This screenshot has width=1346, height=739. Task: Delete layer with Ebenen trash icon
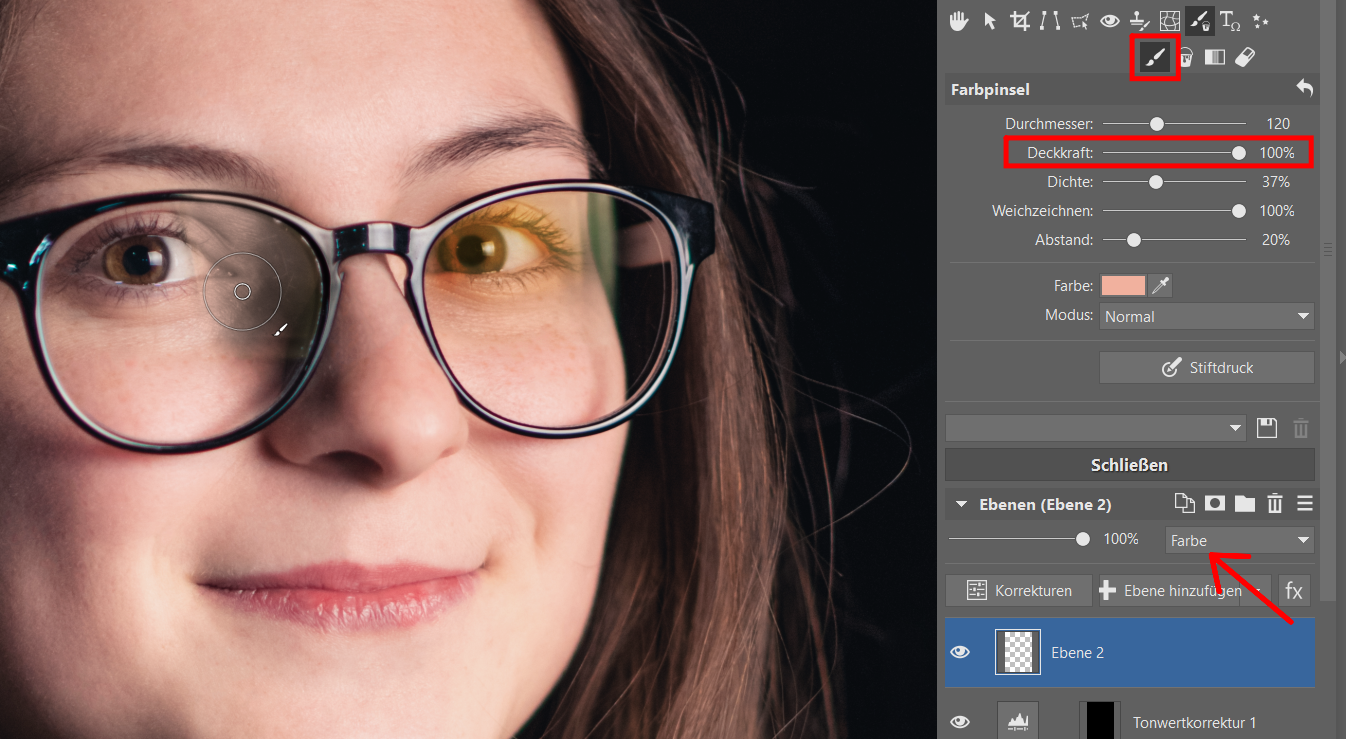1275,504
